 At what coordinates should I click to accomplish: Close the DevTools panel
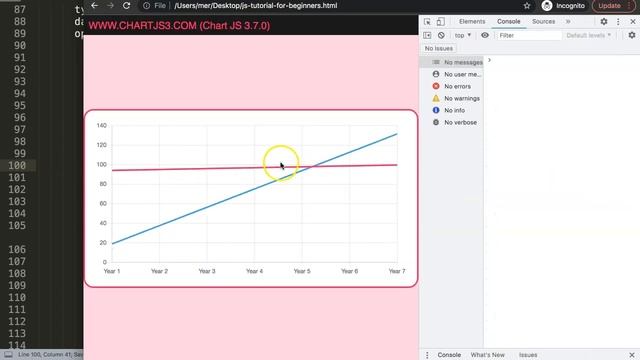(633, 22)
